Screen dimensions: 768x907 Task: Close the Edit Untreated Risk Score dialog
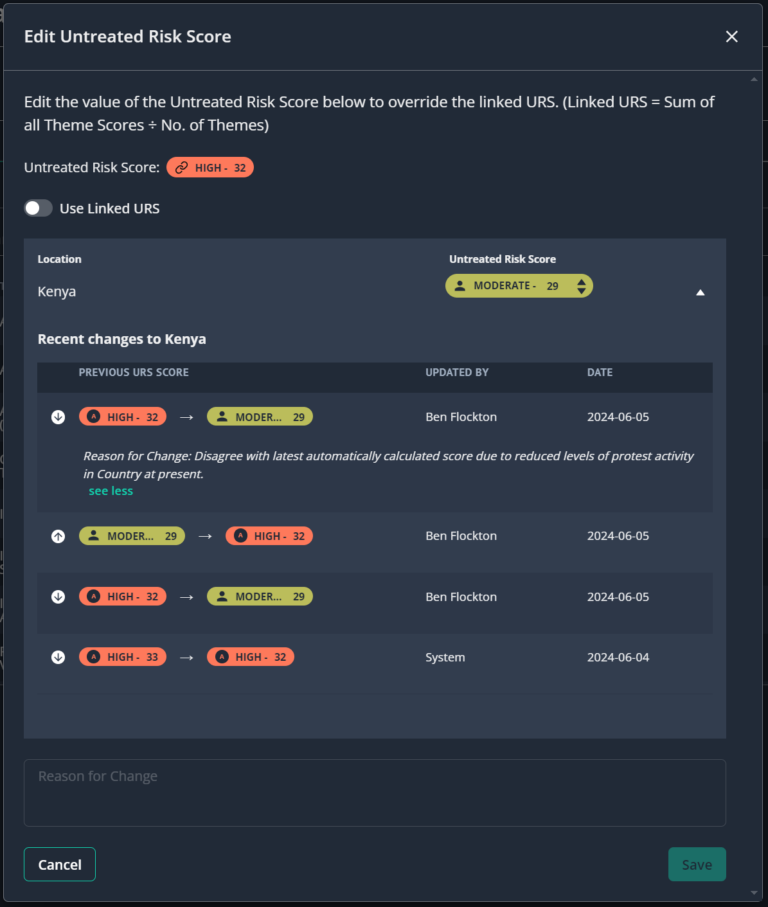732,36
